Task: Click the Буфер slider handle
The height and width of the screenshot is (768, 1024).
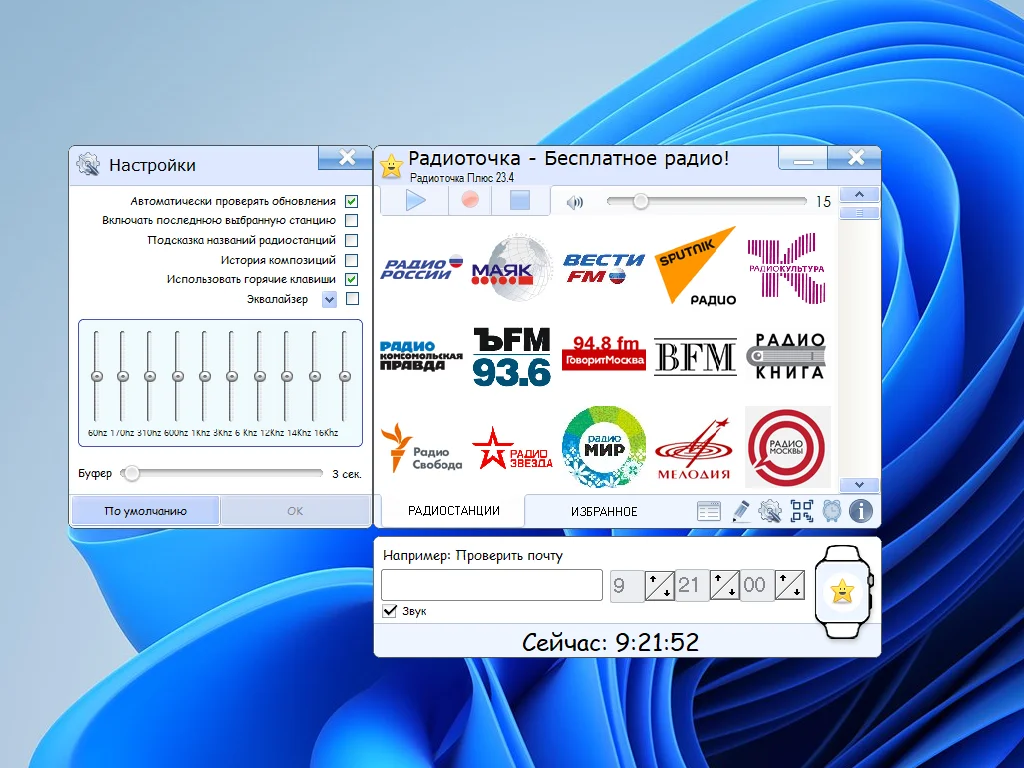Action: pos(131,474)
